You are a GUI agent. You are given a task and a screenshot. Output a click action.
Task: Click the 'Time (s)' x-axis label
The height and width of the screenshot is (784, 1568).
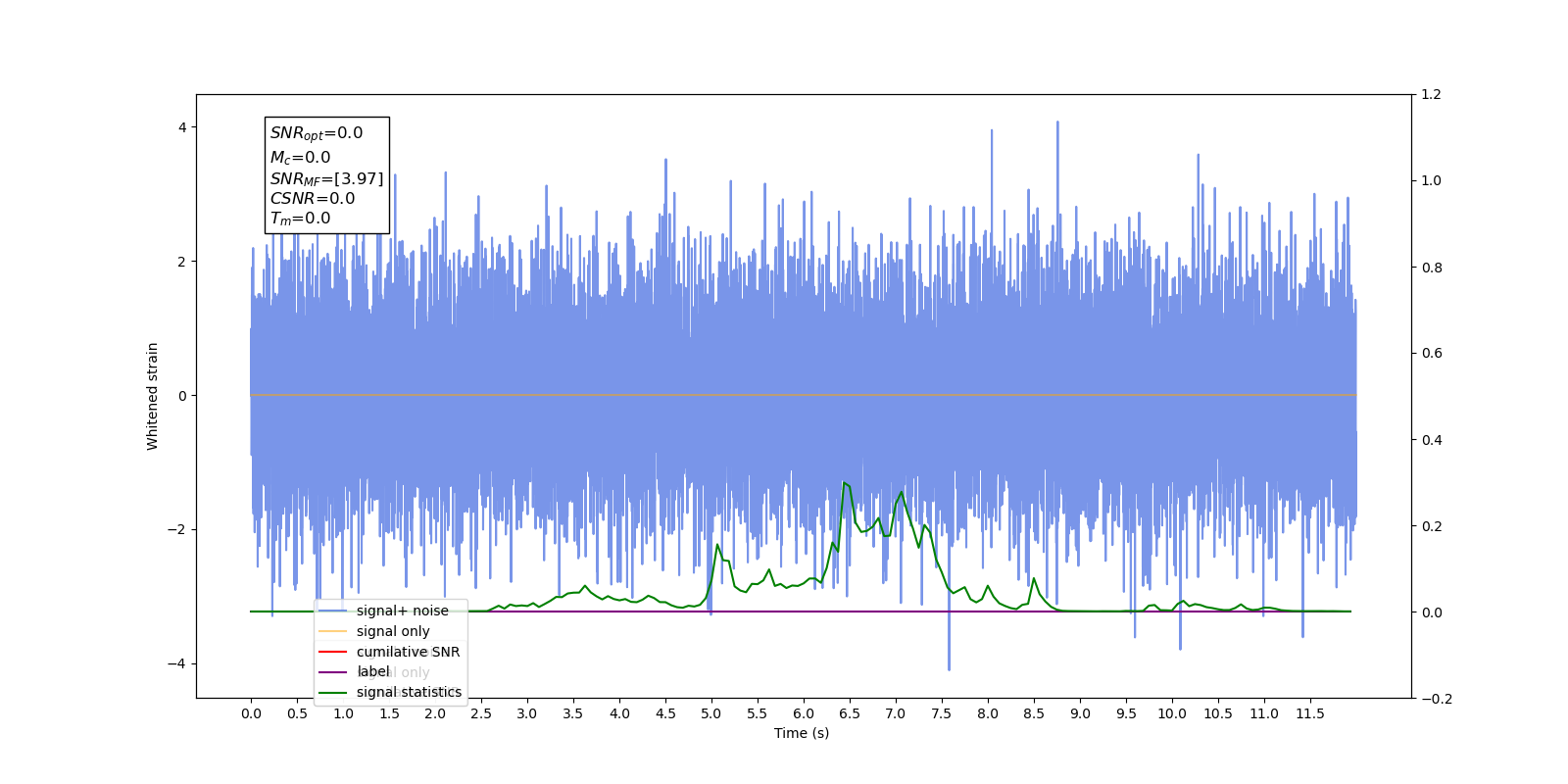pyautogui.click(x=802, y=733)
